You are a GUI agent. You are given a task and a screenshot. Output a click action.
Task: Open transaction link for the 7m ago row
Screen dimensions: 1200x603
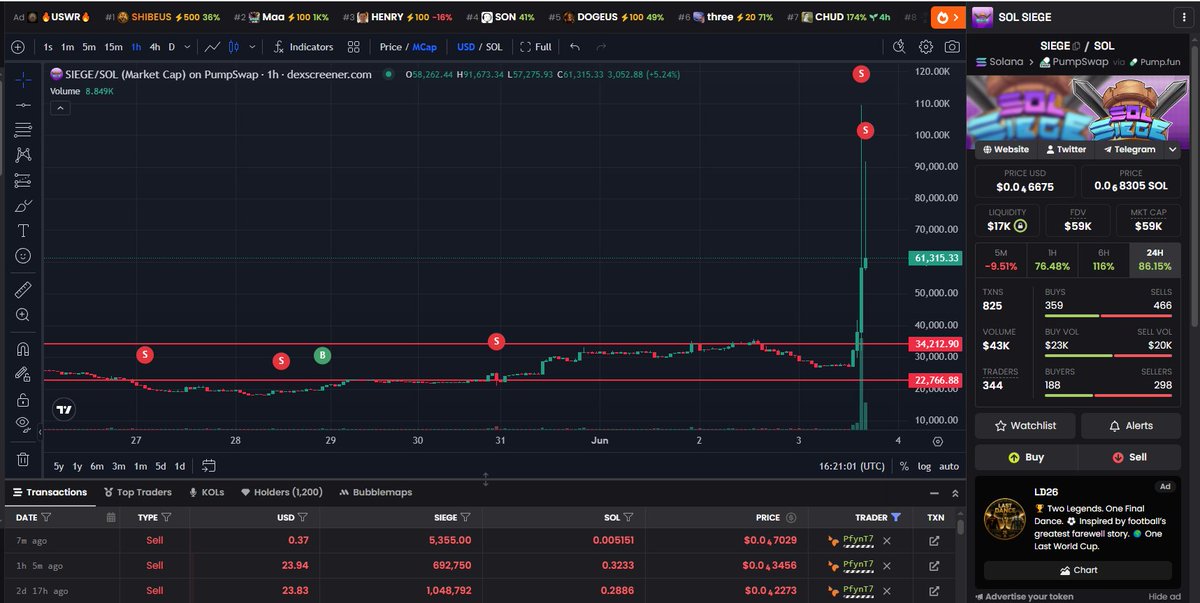coord(935,541)
